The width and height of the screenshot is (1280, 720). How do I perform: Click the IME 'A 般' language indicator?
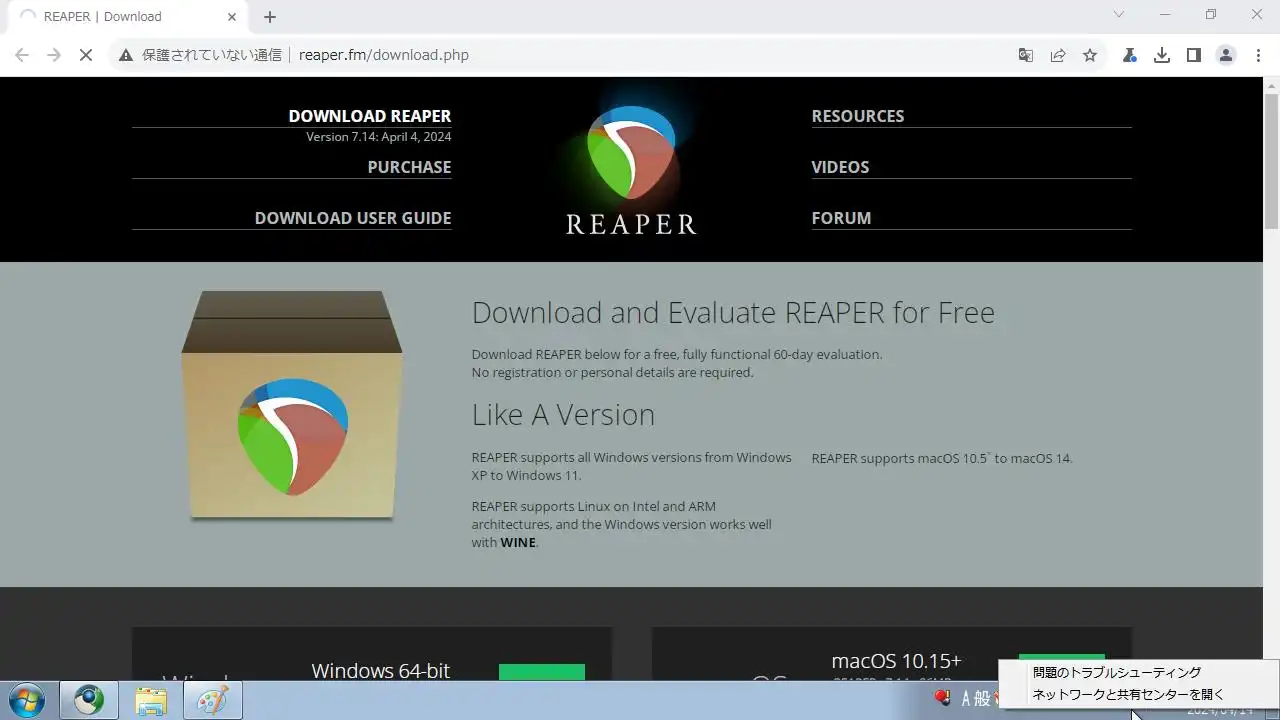click(975, 698)
